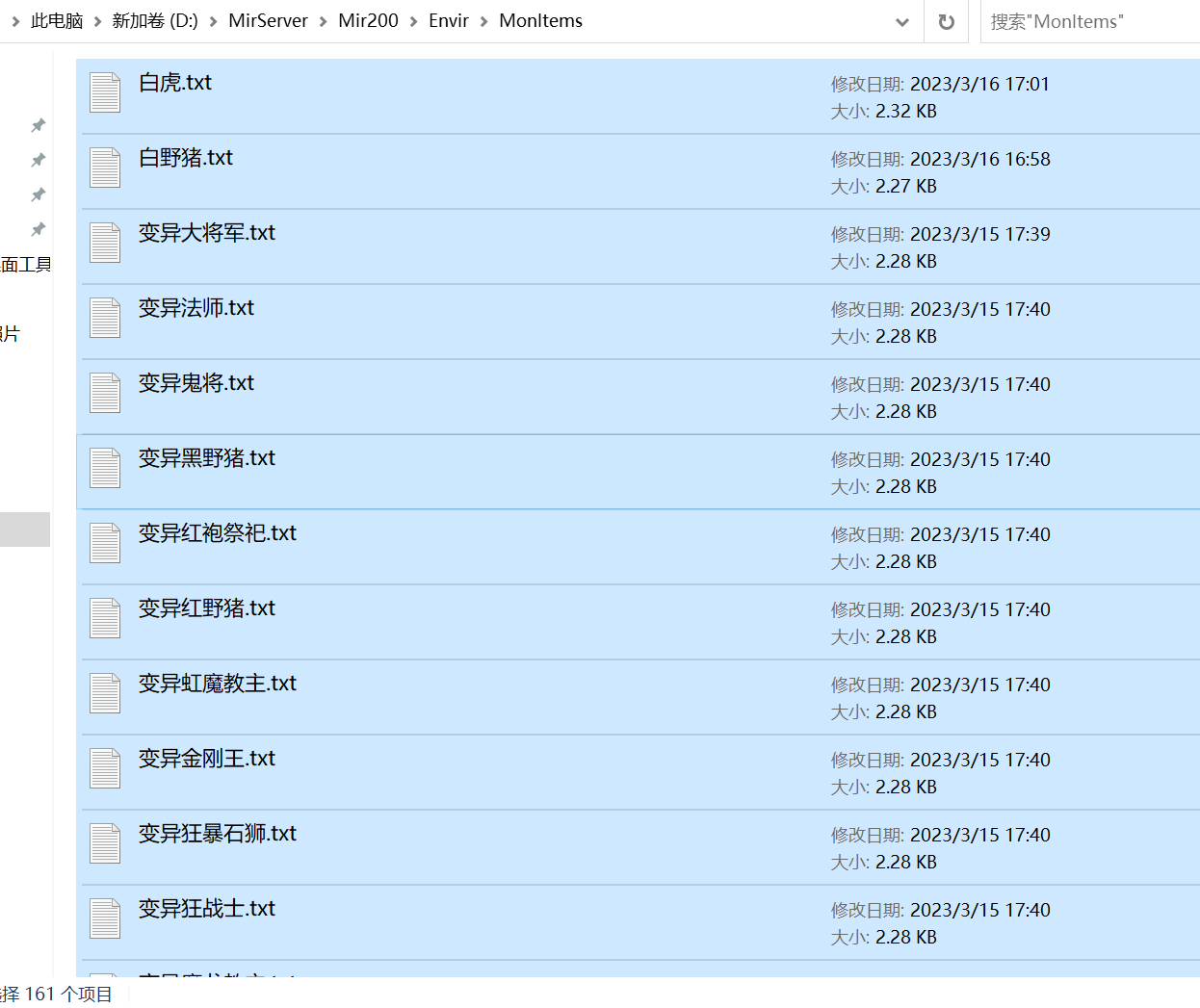Click the 变异狂暴石狮.txt file icon
The height and width of the screenshot is (1008, 1200).
point(105,843)
